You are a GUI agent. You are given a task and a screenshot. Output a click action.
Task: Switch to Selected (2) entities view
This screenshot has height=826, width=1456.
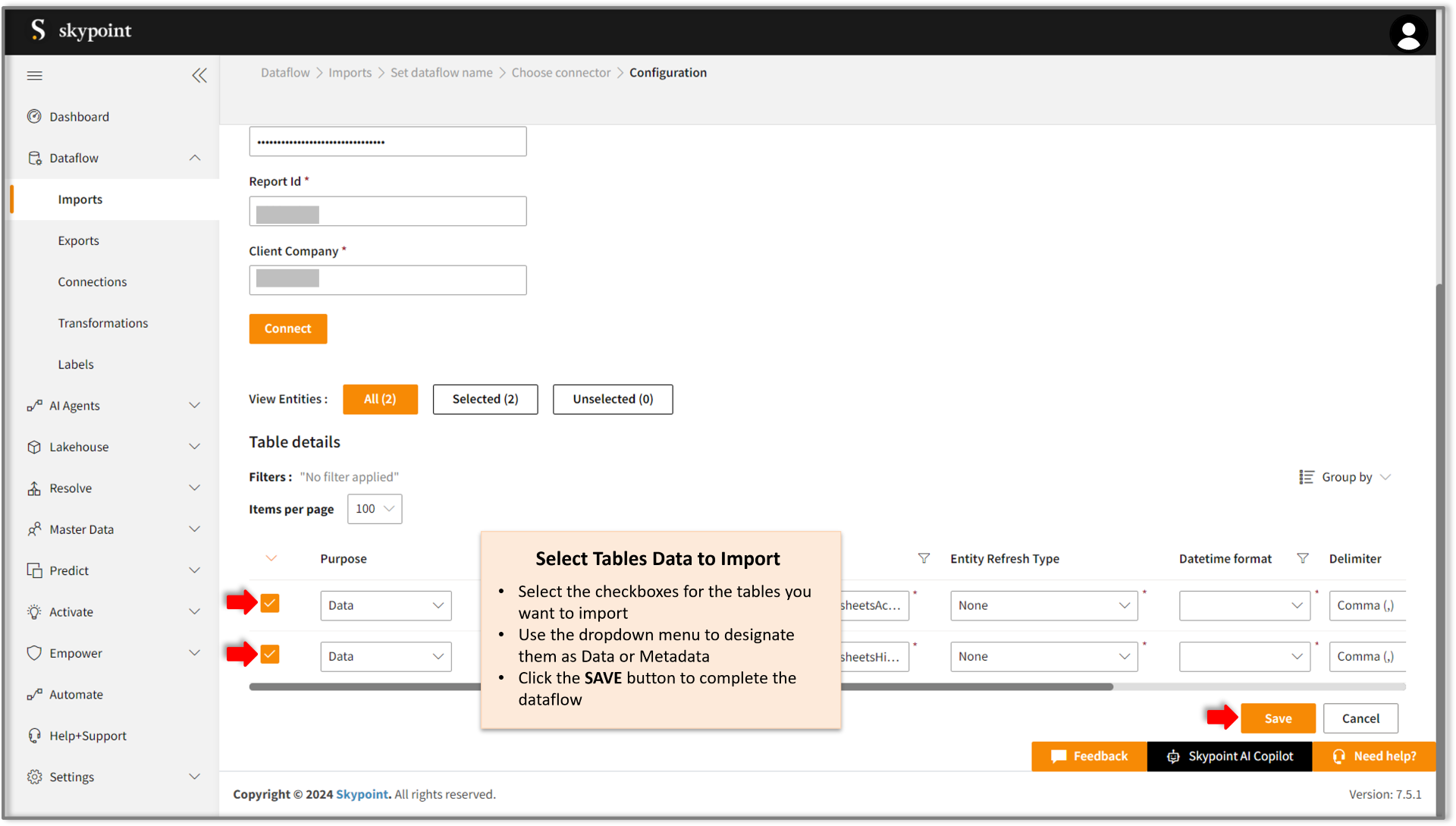coord(485,399)
